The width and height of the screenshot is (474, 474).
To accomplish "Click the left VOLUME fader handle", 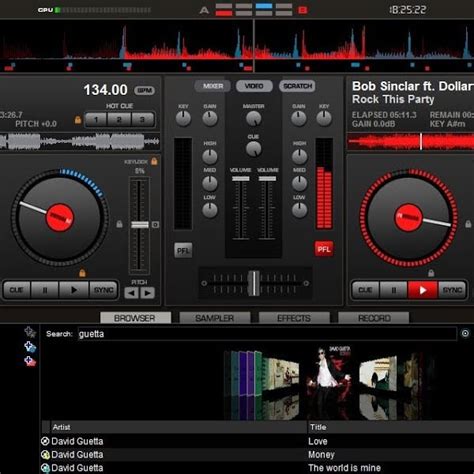I will click(241, 179).
